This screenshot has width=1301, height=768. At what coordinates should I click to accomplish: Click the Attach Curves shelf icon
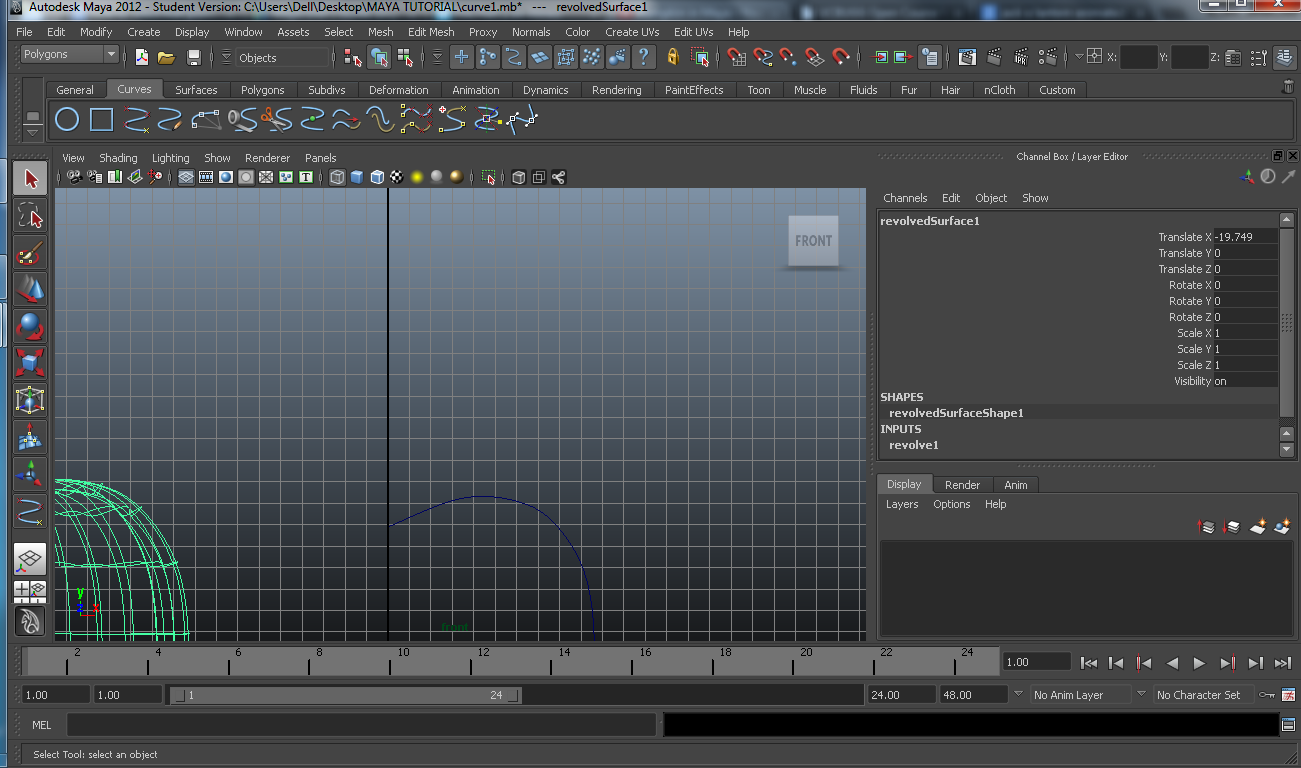coord(241,121)
